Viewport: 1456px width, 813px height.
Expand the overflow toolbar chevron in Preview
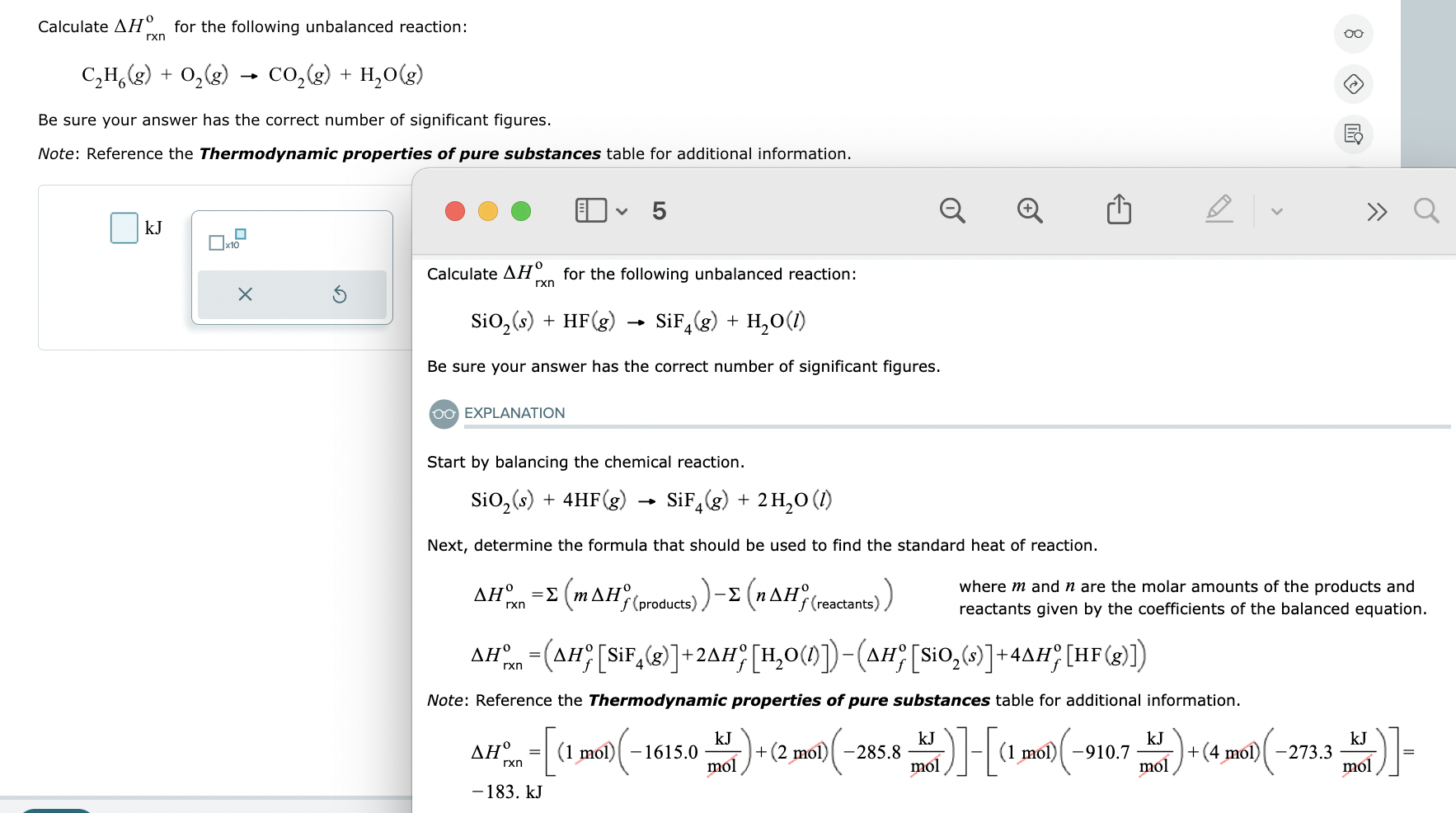coord(1378,210)
